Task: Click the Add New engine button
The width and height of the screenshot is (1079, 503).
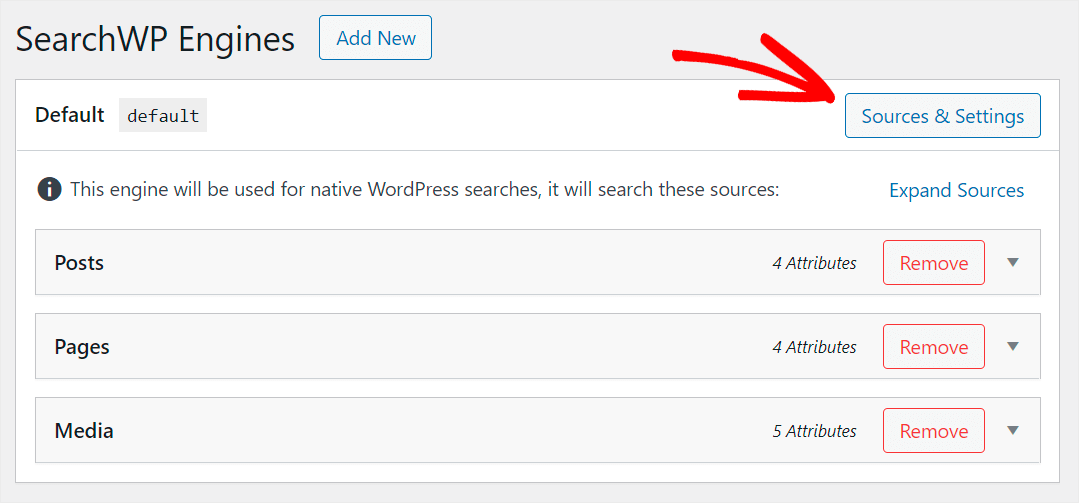Action: [375, 38]
